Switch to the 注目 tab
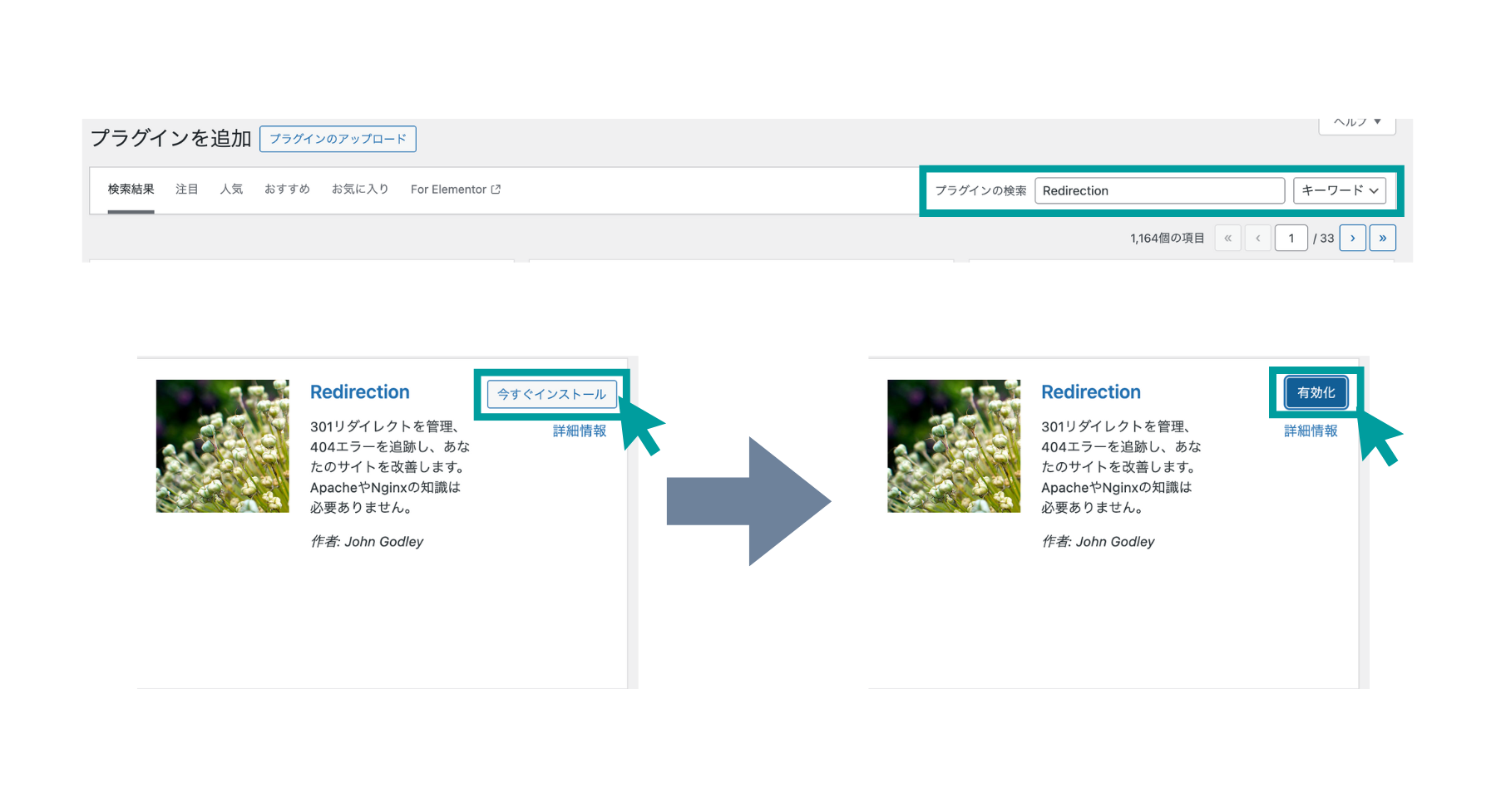 tap(187, 189)
